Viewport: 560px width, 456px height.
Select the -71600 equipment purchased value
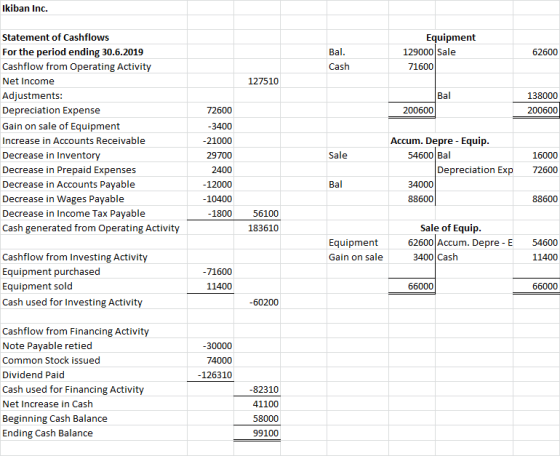pyautogui.click(x=217, y=272)
